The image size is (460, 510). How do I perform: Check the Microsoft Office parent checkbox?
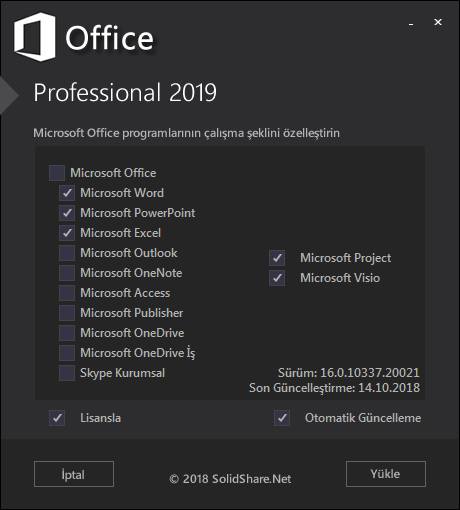click(x=57, y=173)
